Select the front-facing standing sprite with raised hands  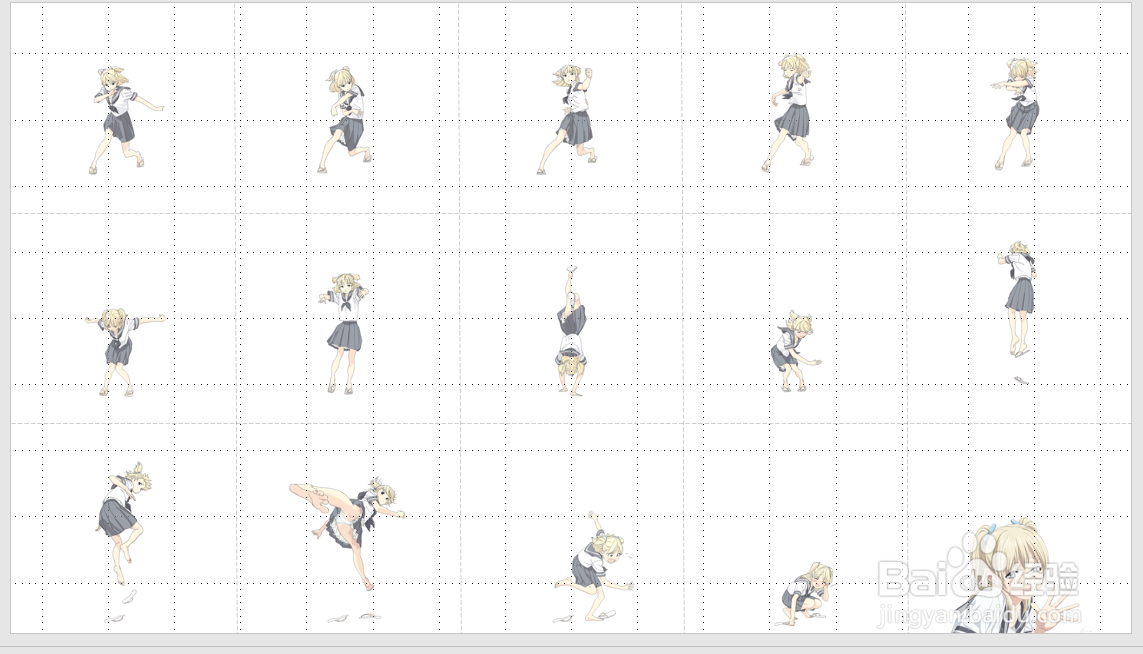pos(344,334)
